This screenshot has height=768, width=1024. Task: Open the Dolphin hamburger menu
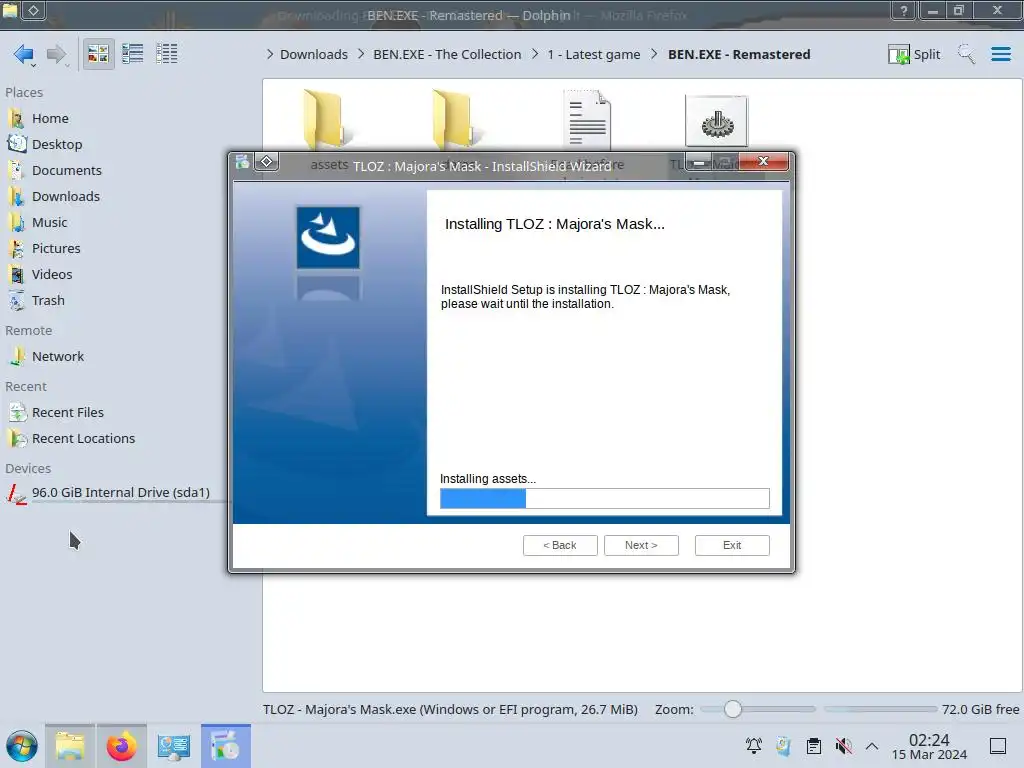point(1000,54)
